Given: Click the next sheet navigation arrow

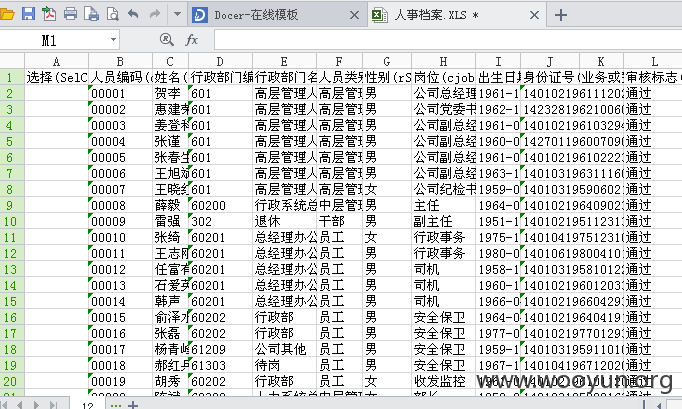Looking at the screenshot, I should [x=36, y=405].
